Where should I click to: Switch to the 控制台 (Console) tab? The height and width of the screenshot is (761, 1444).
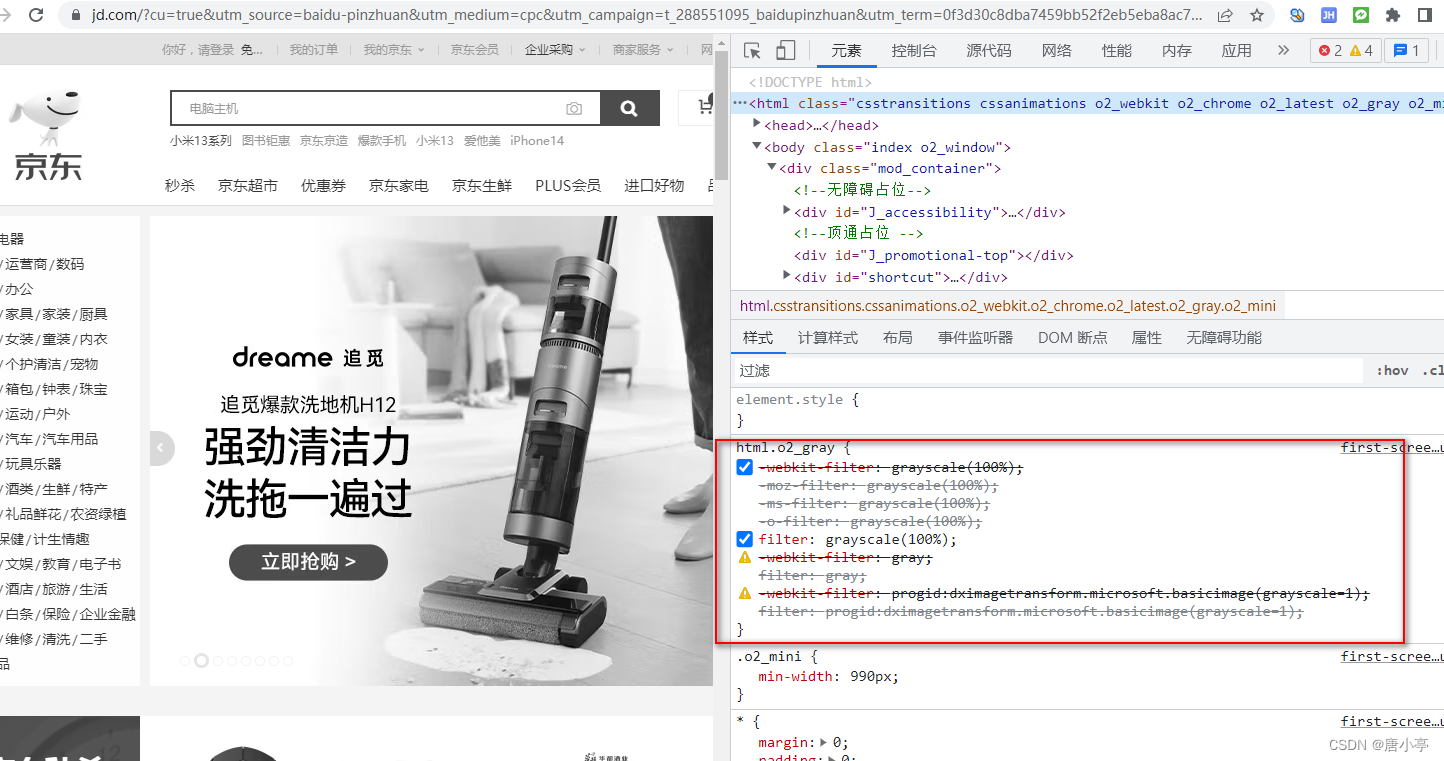tap(914, 51)
